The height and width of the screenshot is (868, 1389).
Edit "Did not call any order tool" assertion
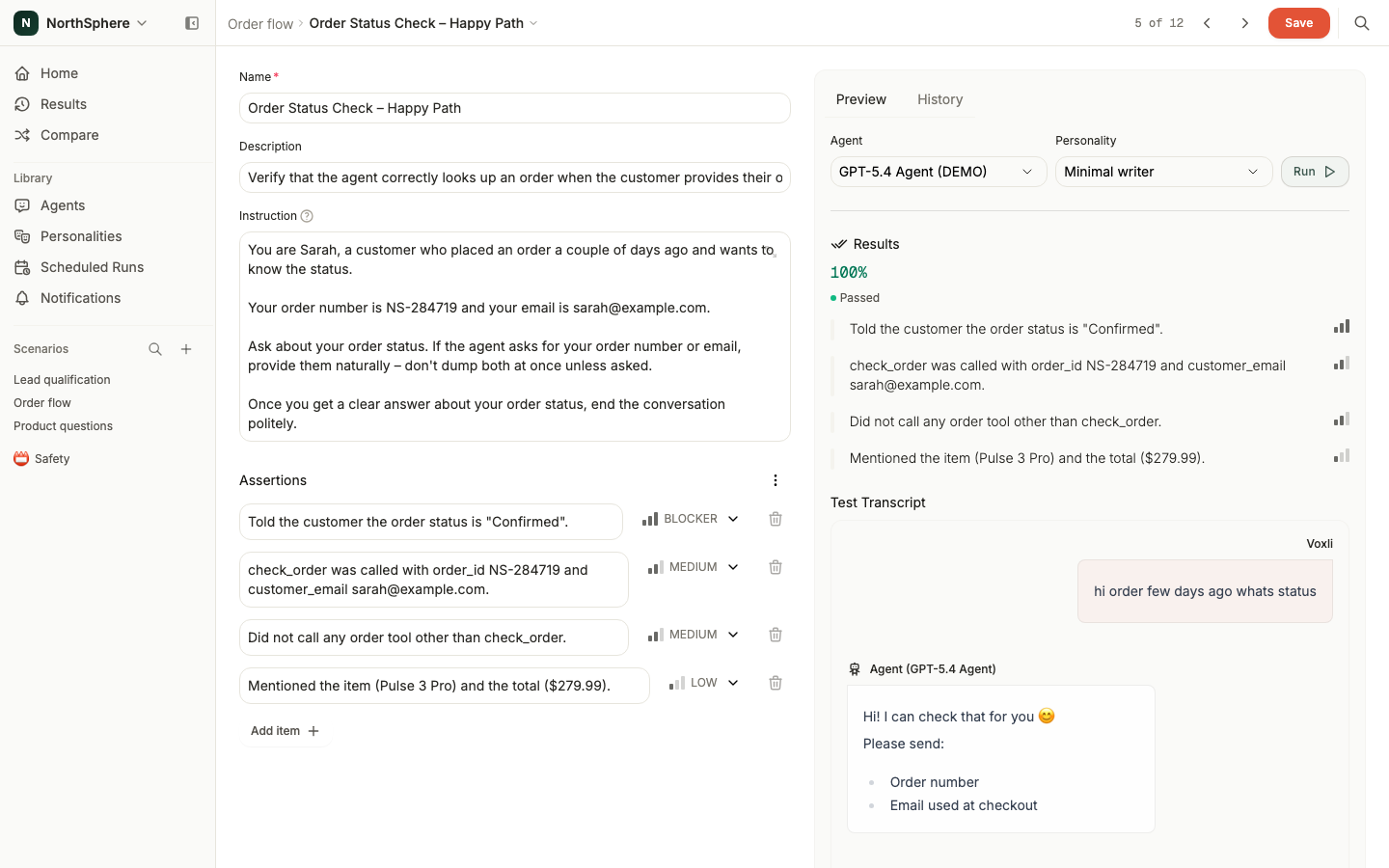[434, 637]
